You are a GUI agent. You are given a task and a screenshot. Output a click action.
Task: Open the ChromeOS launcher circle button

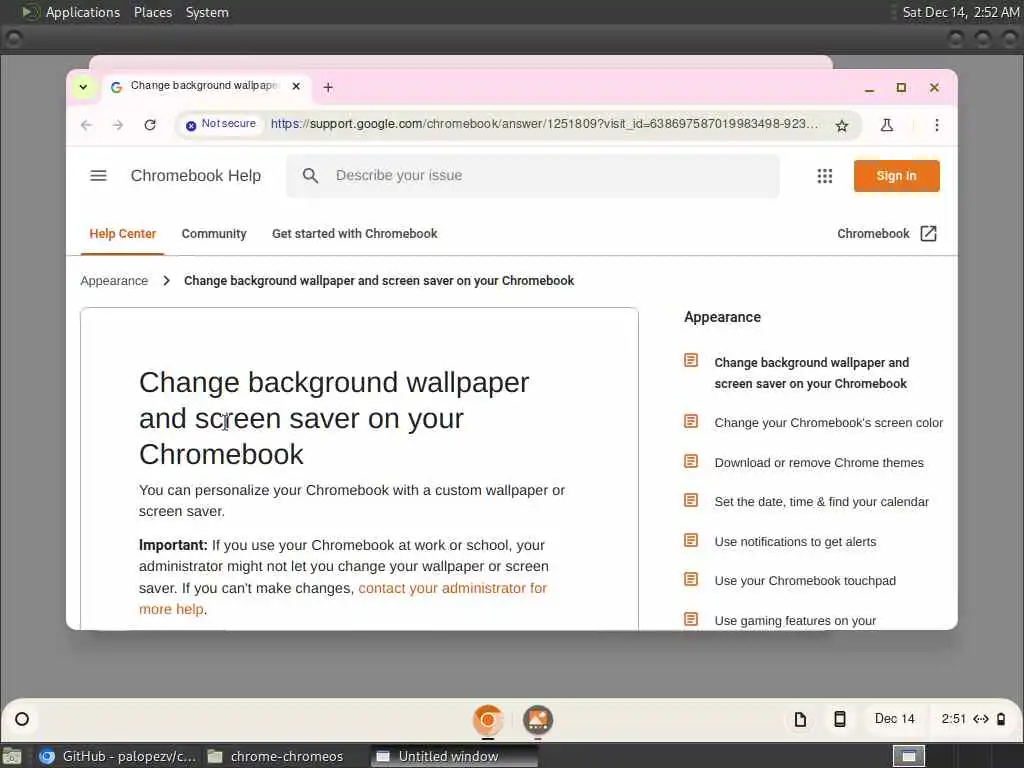click(x=22, y=719)
